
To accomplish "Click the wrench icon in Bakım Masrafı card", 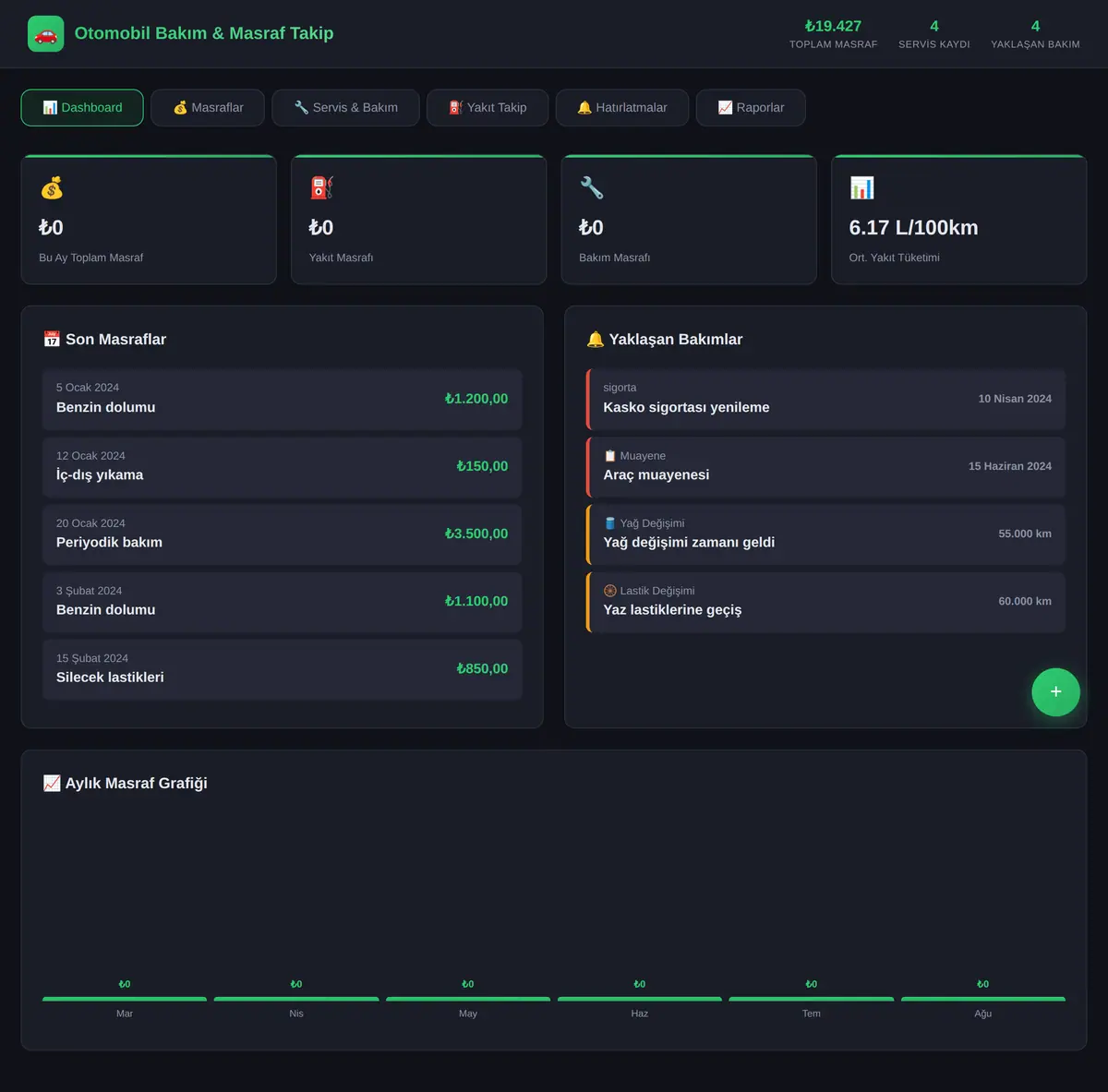I will click(592, 188).
